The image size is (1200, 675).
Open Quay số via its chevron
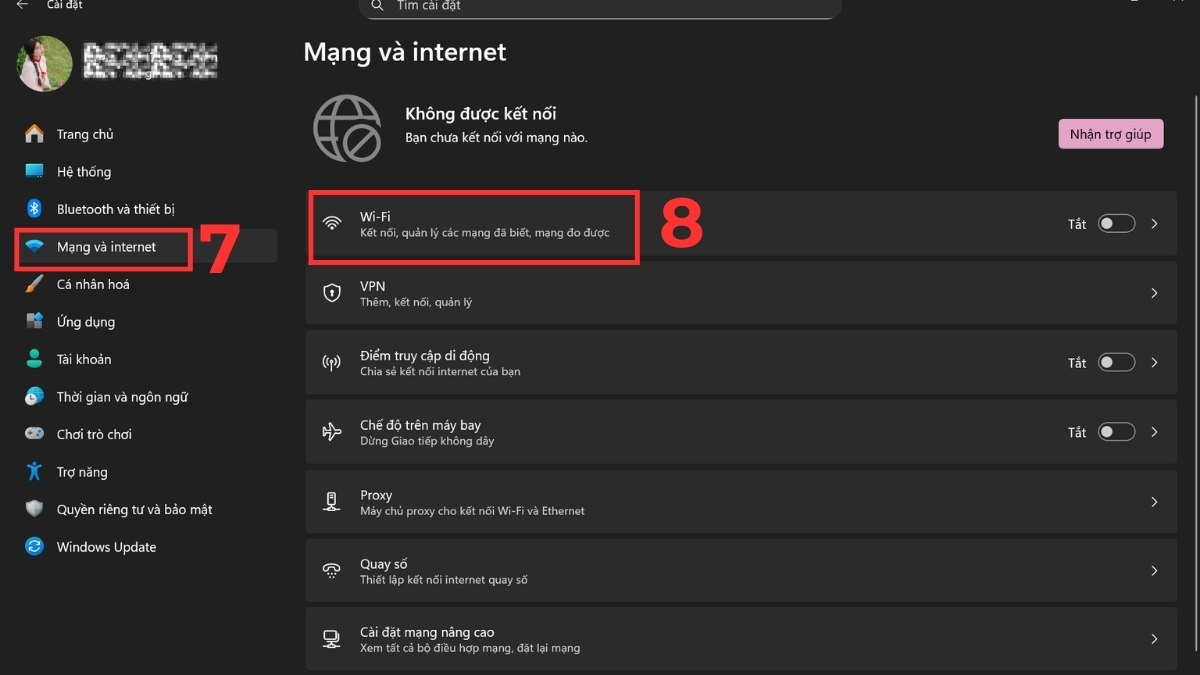1153,570
